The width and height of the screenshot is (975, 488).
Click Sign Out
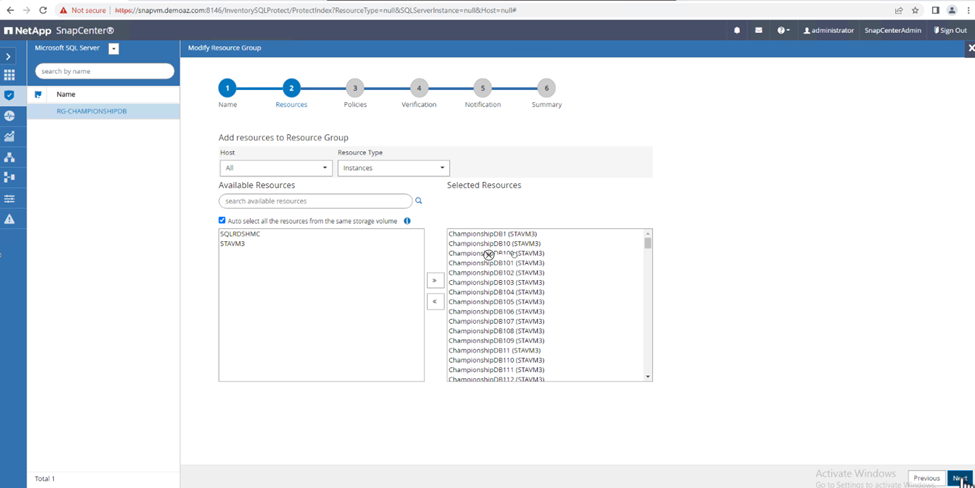(x=950, y=30)
